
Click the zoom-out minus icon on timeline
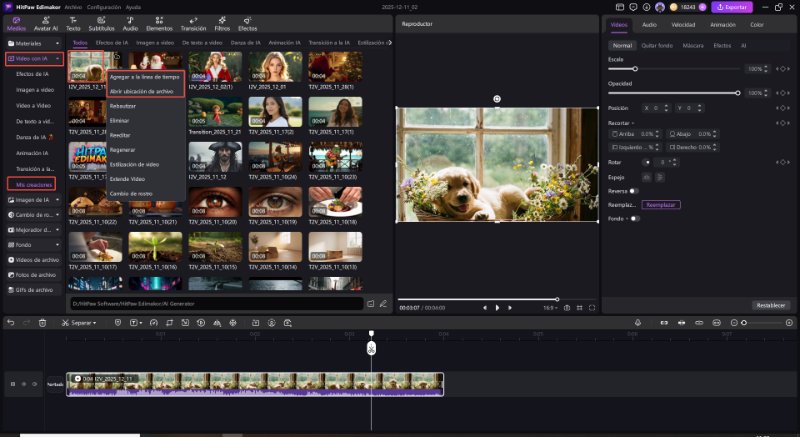click(x=734, y=323)
